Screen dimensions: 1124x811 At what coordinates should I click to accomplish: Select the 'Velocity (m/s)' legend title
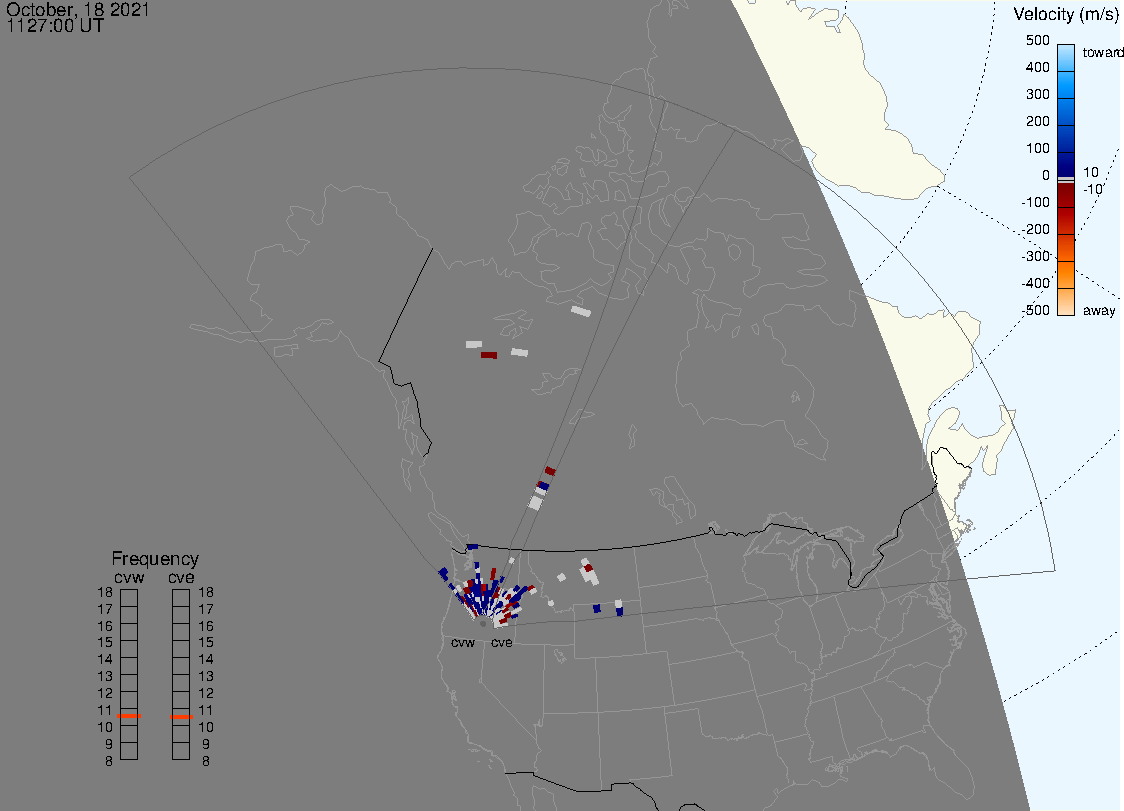pyautogui.click(x=1065, y=14)
